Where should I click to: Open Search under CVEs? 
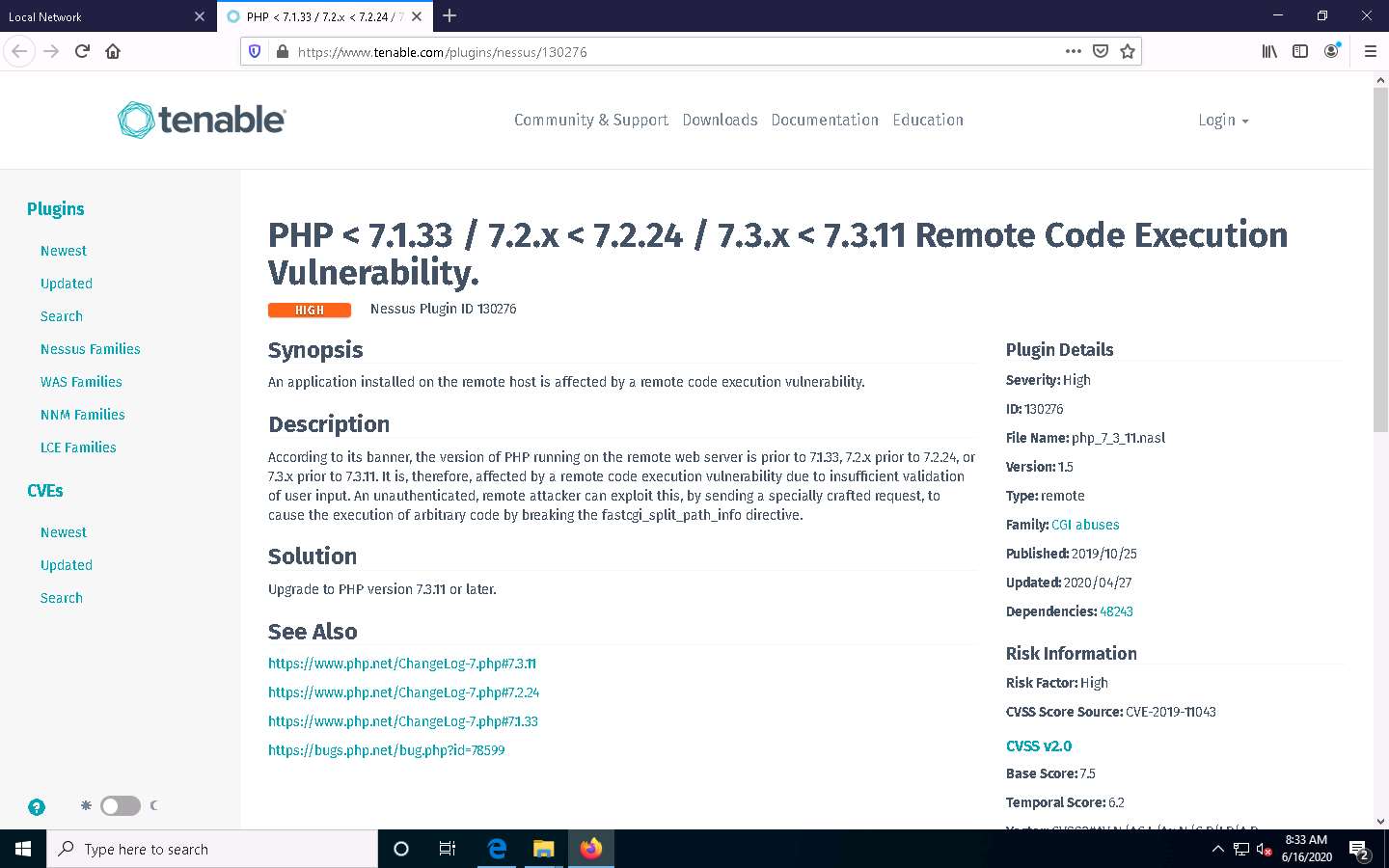pyautogui.click(x=62, y=598)
